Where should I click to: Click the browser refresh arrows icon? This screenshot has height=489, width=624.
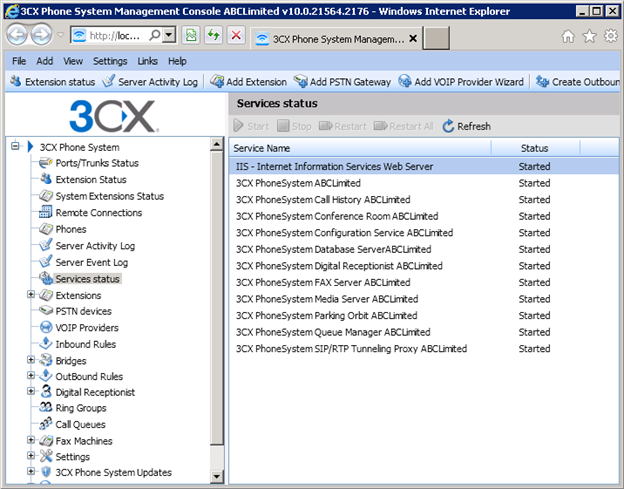[x=213, y=35]
